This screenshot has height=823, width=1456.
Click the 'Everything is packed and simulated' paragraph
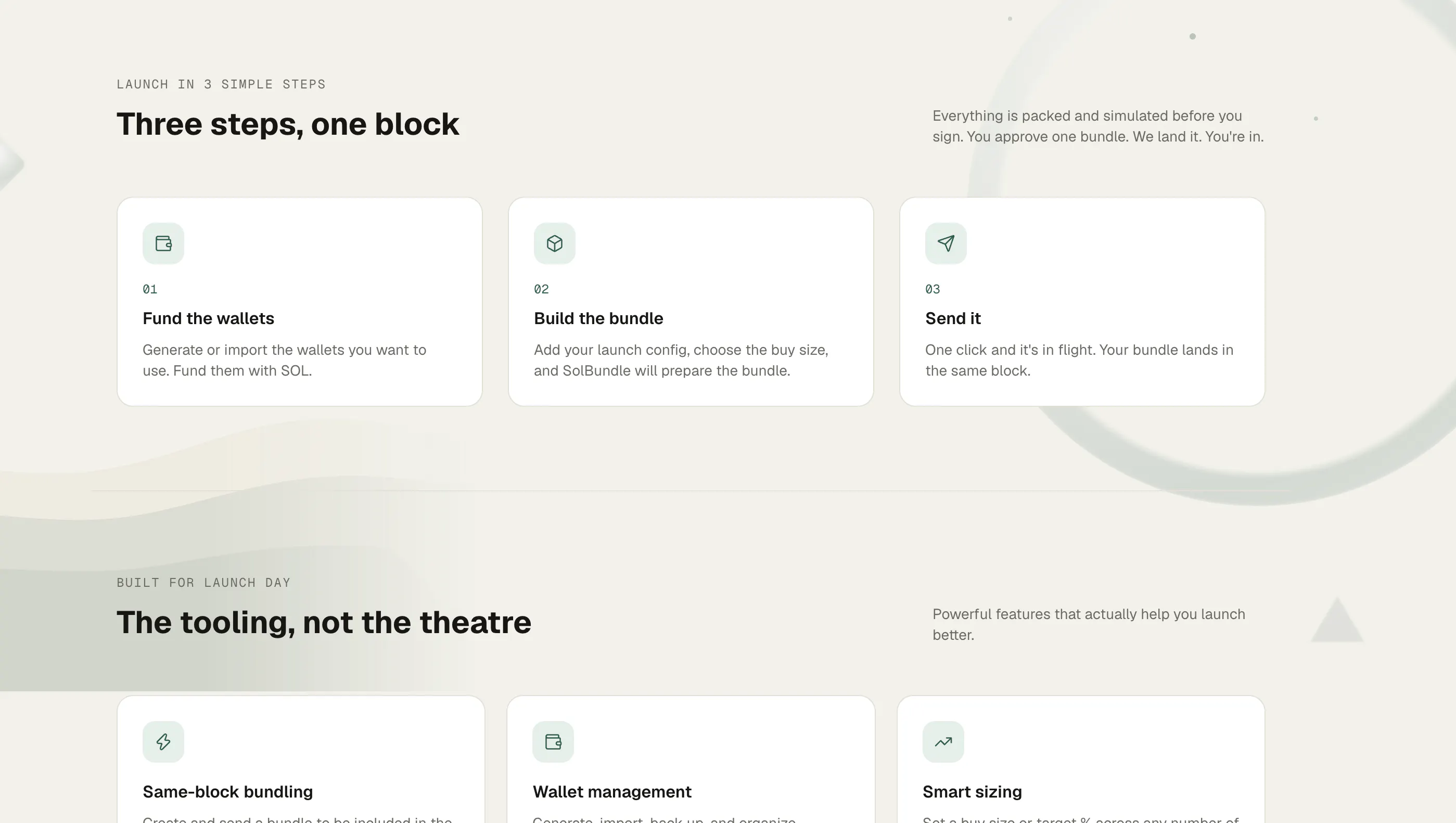(x=1097, y=126)
